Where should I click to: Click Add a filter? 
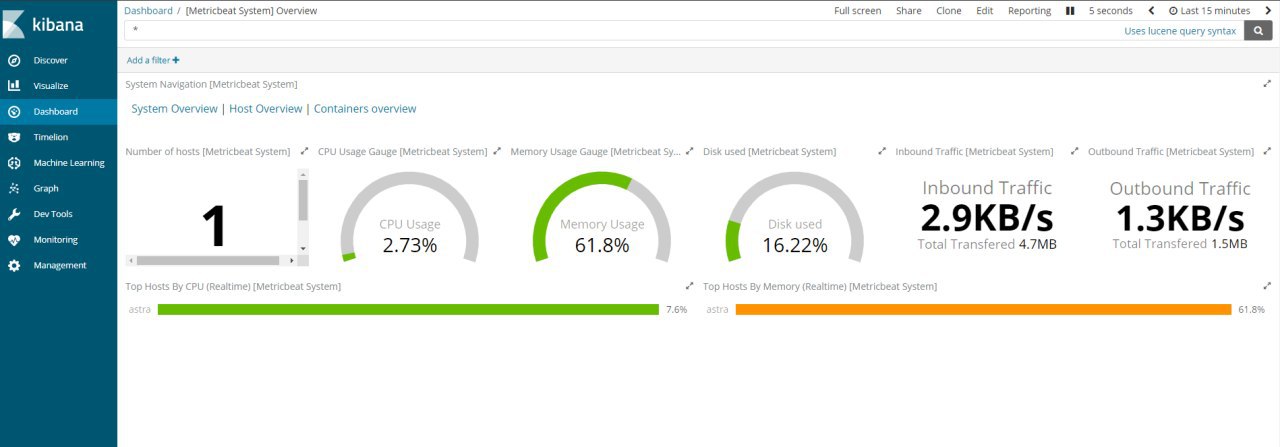coord(153,60)
